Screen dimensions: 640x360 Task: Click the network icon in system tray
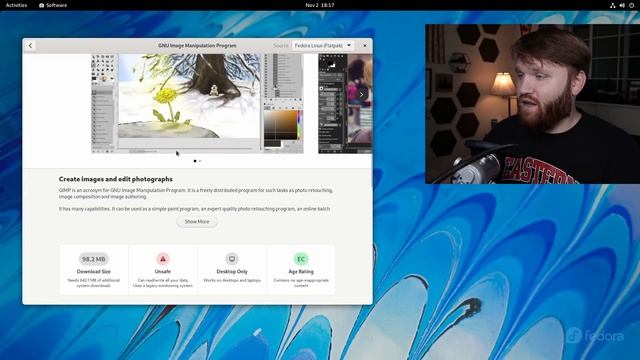(613, 5)
